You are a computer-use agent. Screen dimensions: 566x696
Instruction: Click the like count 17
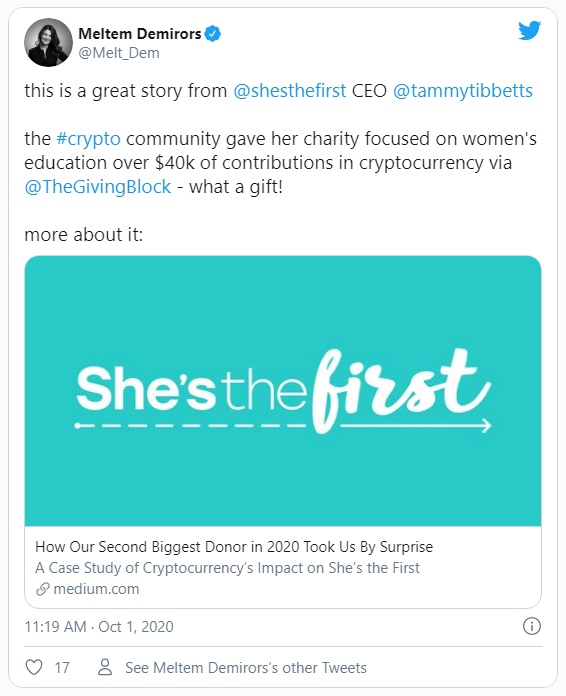62,668
